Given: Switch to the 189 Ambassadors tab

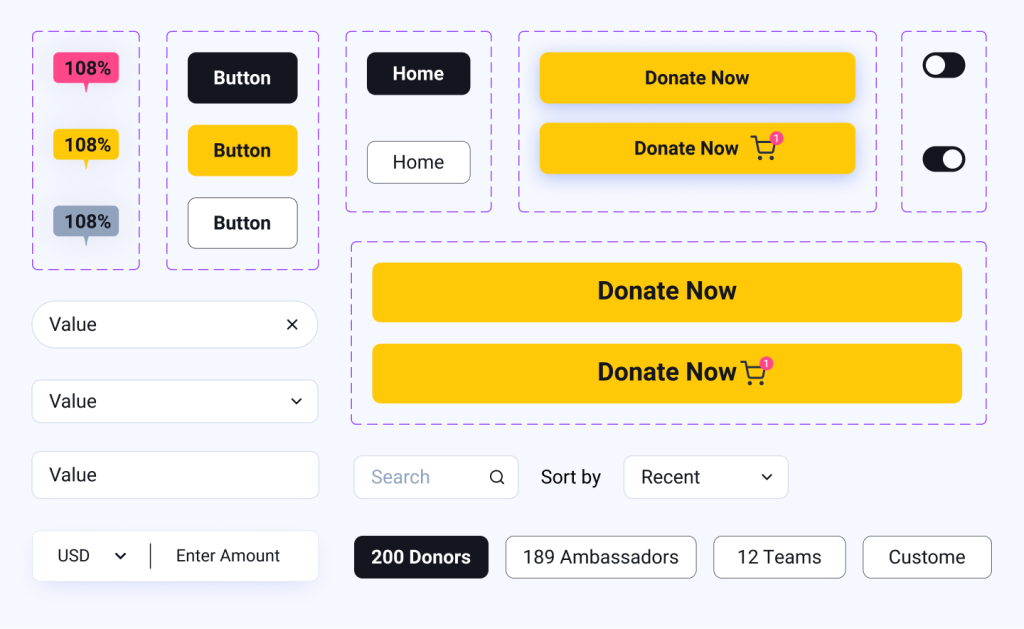Looking at the screenshot, I should click(x=600, y=557).
